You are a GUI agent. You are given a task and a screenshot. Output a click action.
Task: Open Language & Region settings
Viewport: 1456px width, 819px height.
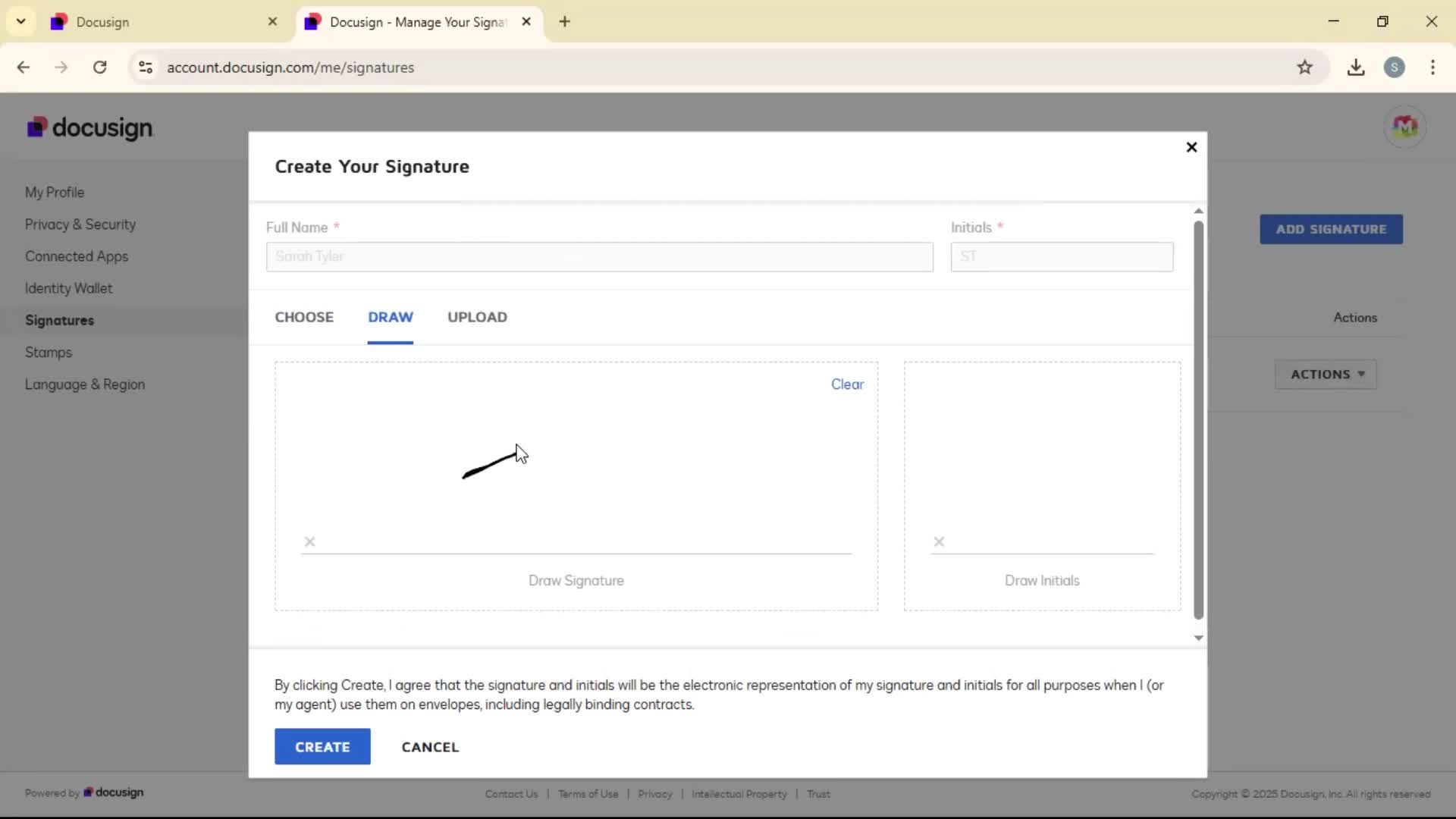coord(85,384)
